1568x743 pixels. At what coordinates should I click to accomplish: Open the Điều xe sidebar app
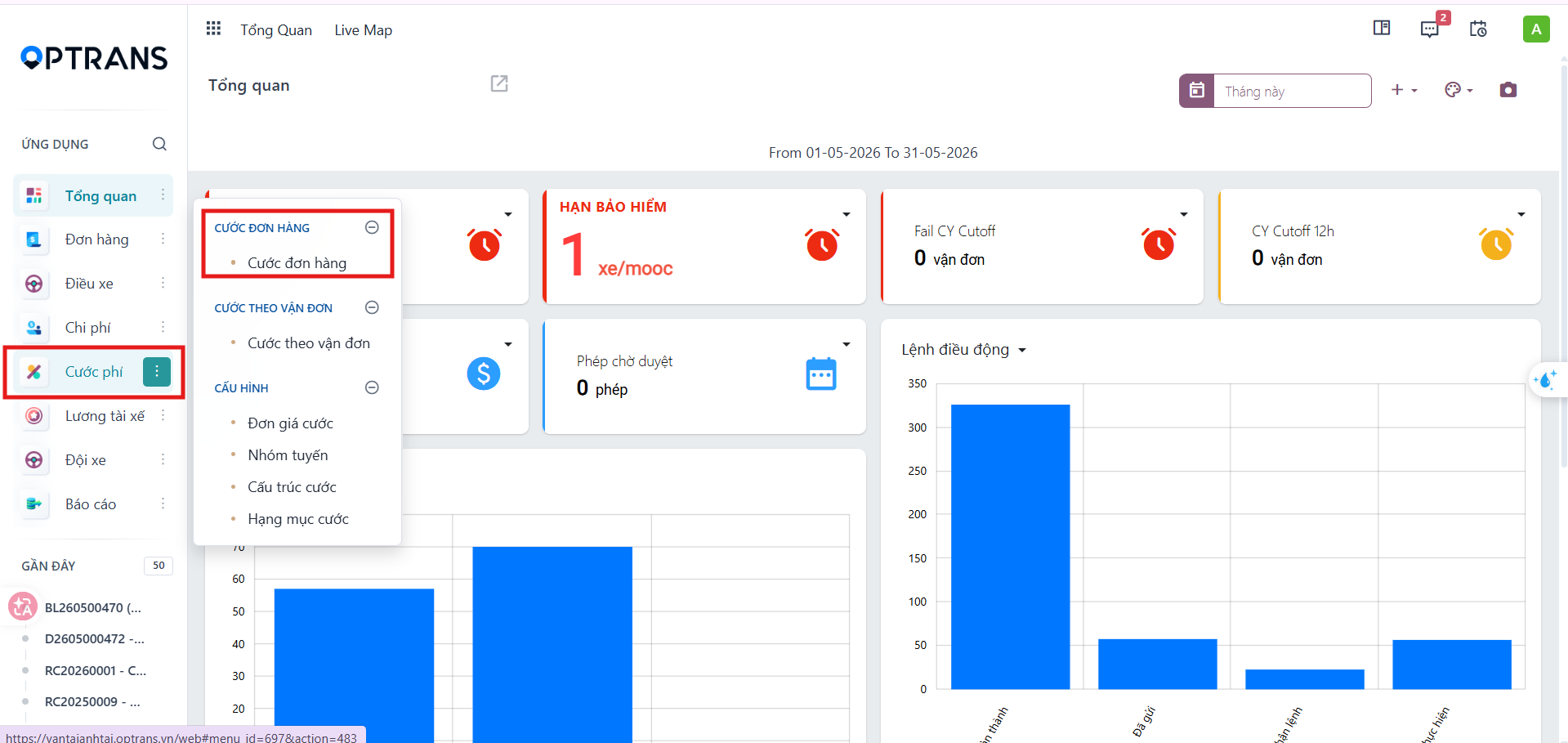point(93,284)
